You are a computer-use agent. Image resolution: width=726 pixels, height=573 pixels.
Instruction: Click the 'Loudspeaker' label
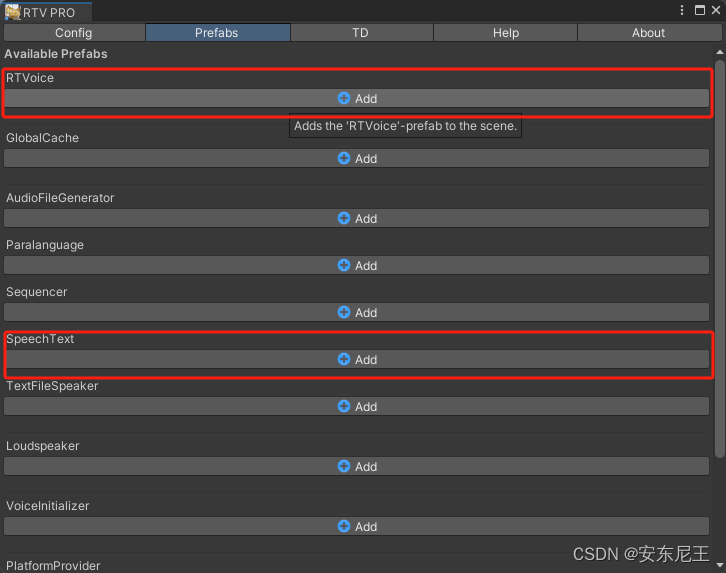(43, 446)
